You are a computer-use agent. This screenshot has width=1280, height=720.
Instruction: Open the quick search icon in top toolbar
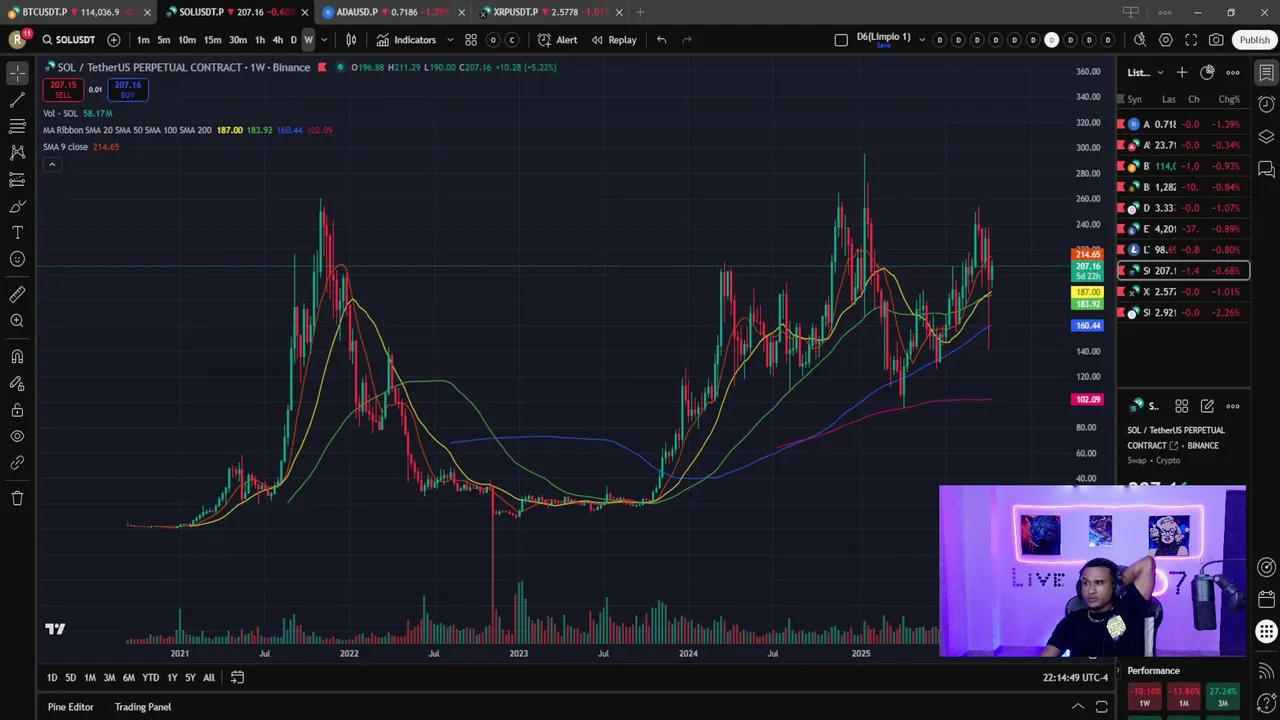pyautogui.click(x=1140, y=40)
